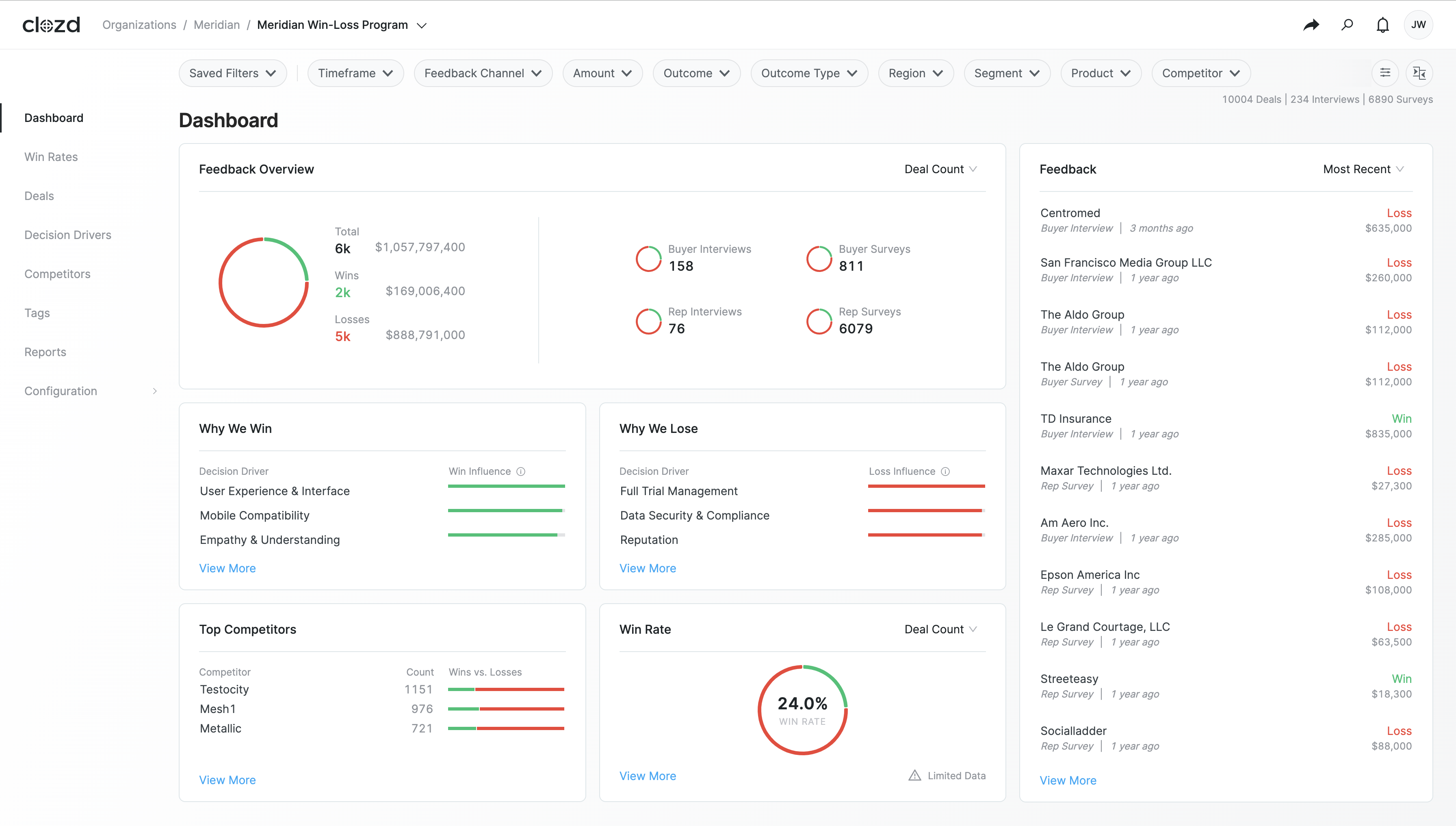Click the translate language icon
1456x826 pixels.
coord(1419,73)
